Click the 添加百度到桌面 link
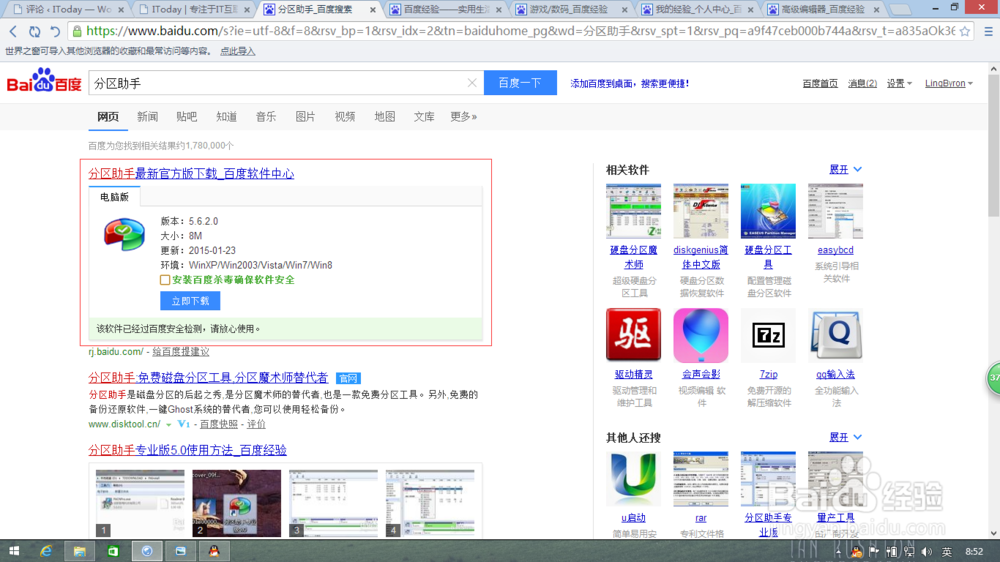 pos(629,83)
